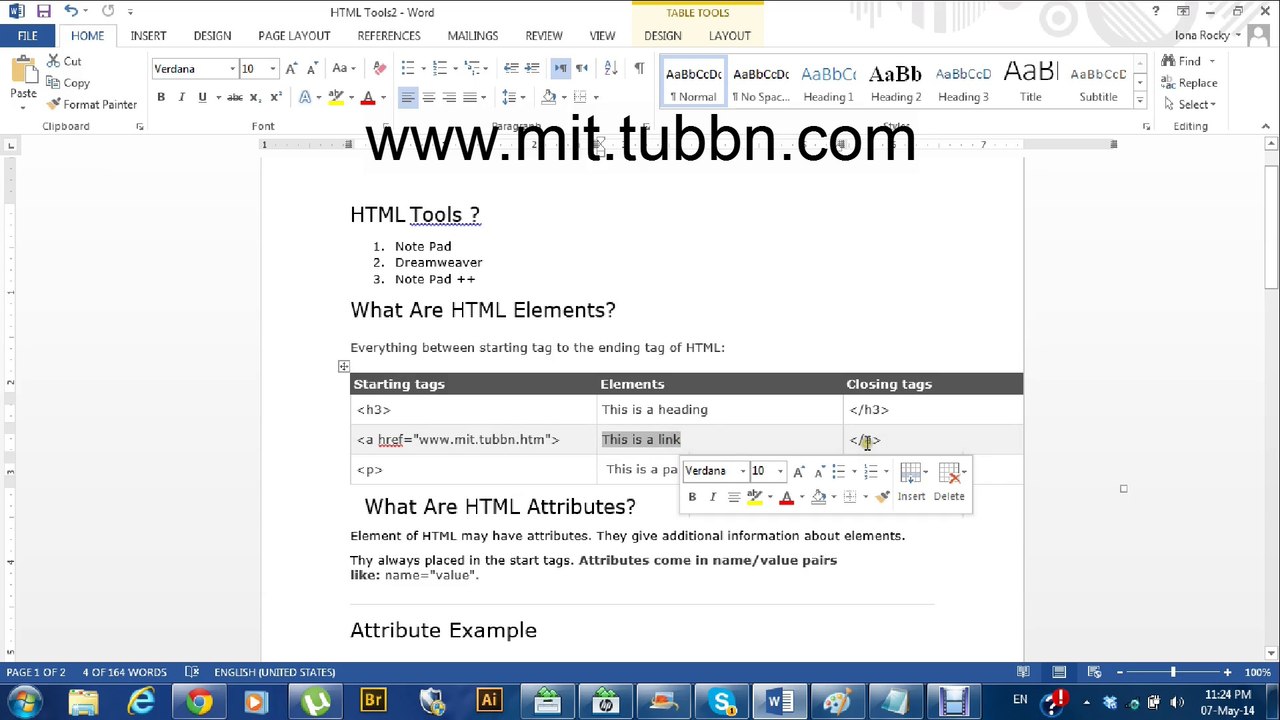
Task: Switch to Web Layout view in status bar
Action: coord(1095,672)
